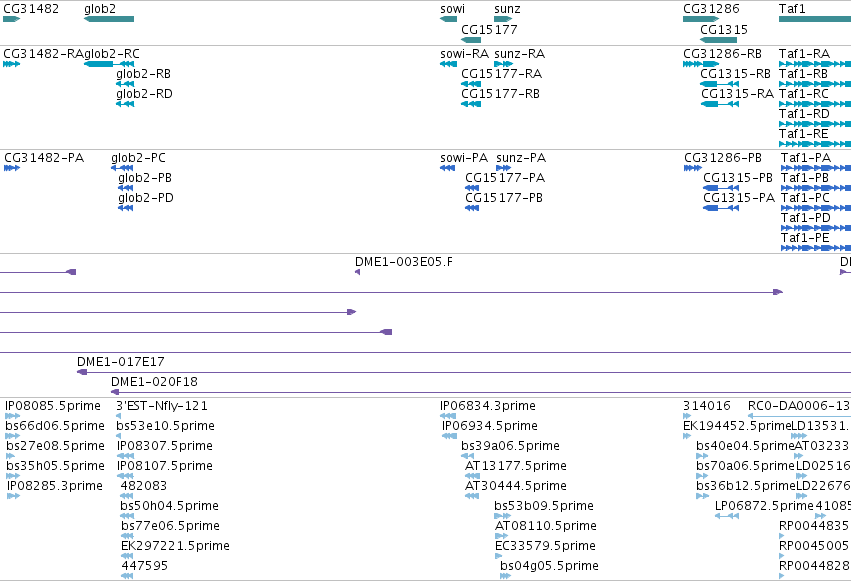
Task: Click the DME1-020F18 clone label
Action: pyautogui.click(x=154, y=382)
